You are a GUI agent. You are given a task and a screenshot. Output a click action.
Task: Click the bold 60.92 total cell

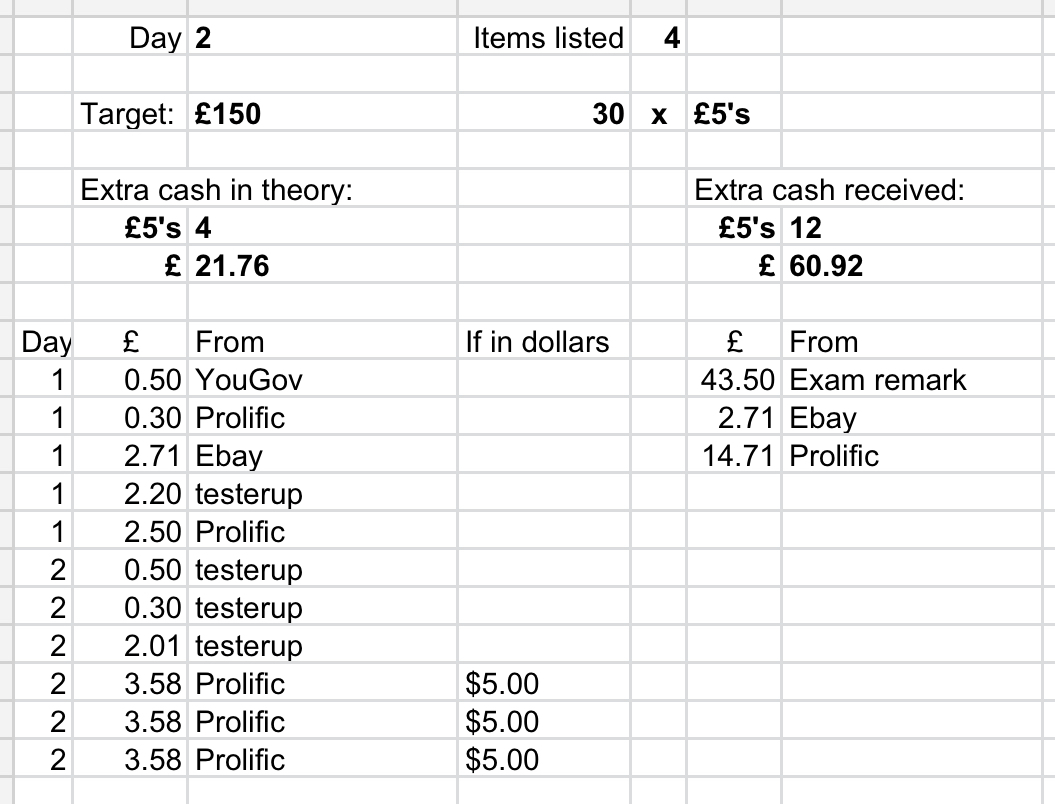pos(827,266)
